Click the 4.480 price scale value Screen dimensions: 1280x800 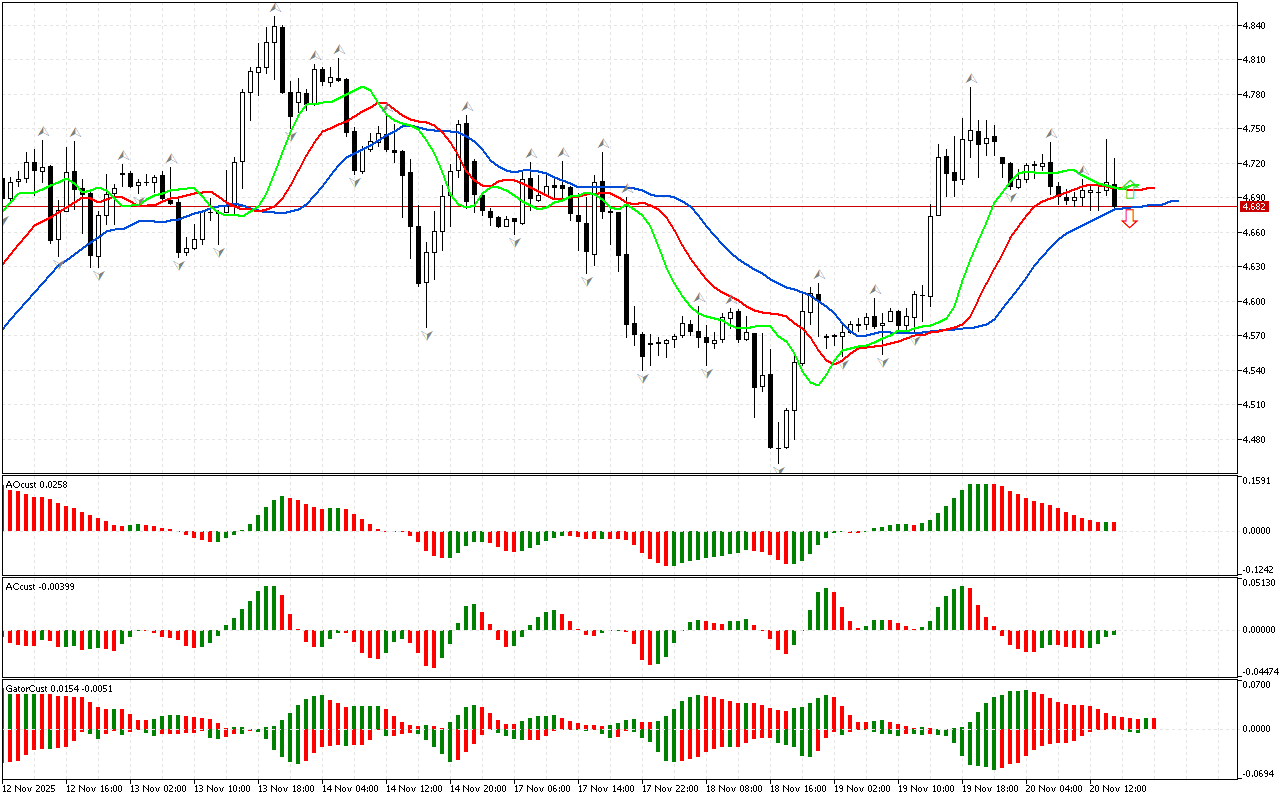(x=1251, y=439)
